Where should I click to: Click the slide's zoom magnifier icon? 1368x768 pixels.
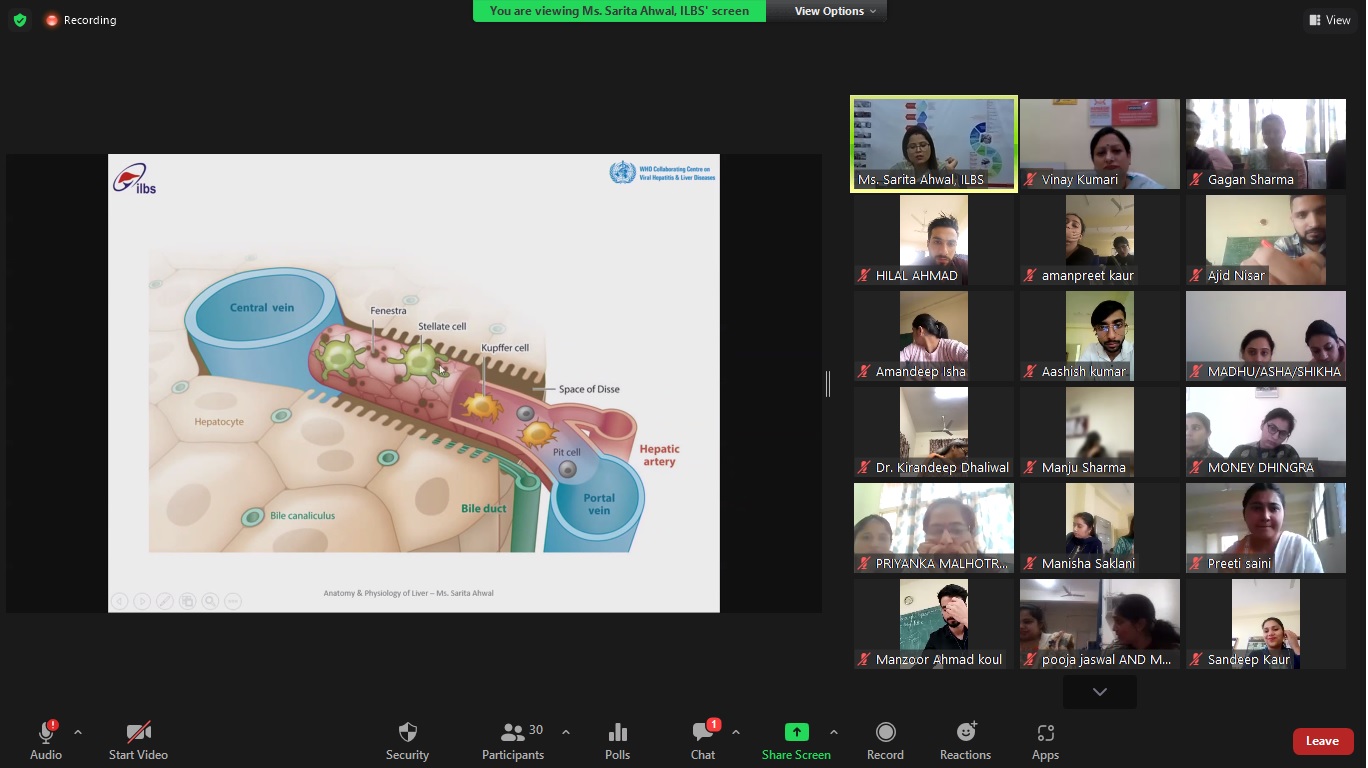[210, 601]
